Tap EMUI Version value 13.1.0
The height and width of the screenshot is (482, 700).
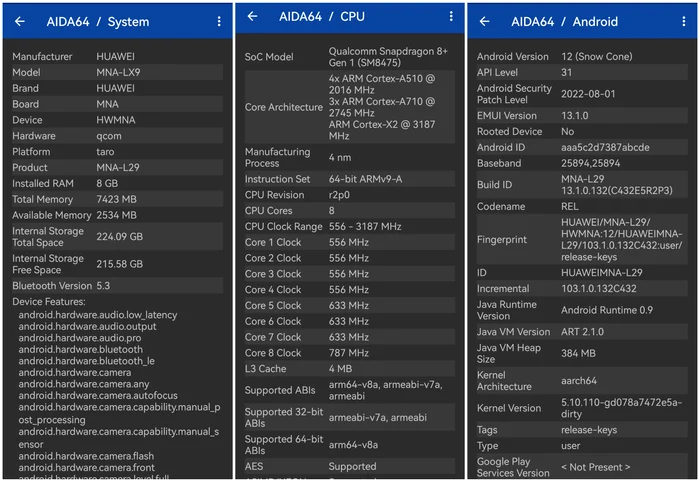coord(575,116)
